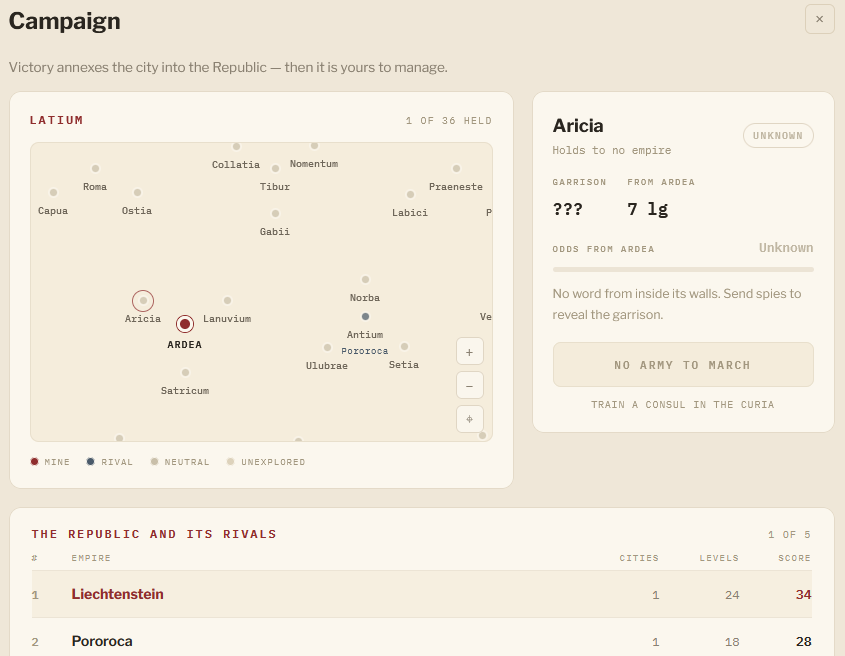
Task: Click the Capua city dot
Action: [x=53, y=192]
